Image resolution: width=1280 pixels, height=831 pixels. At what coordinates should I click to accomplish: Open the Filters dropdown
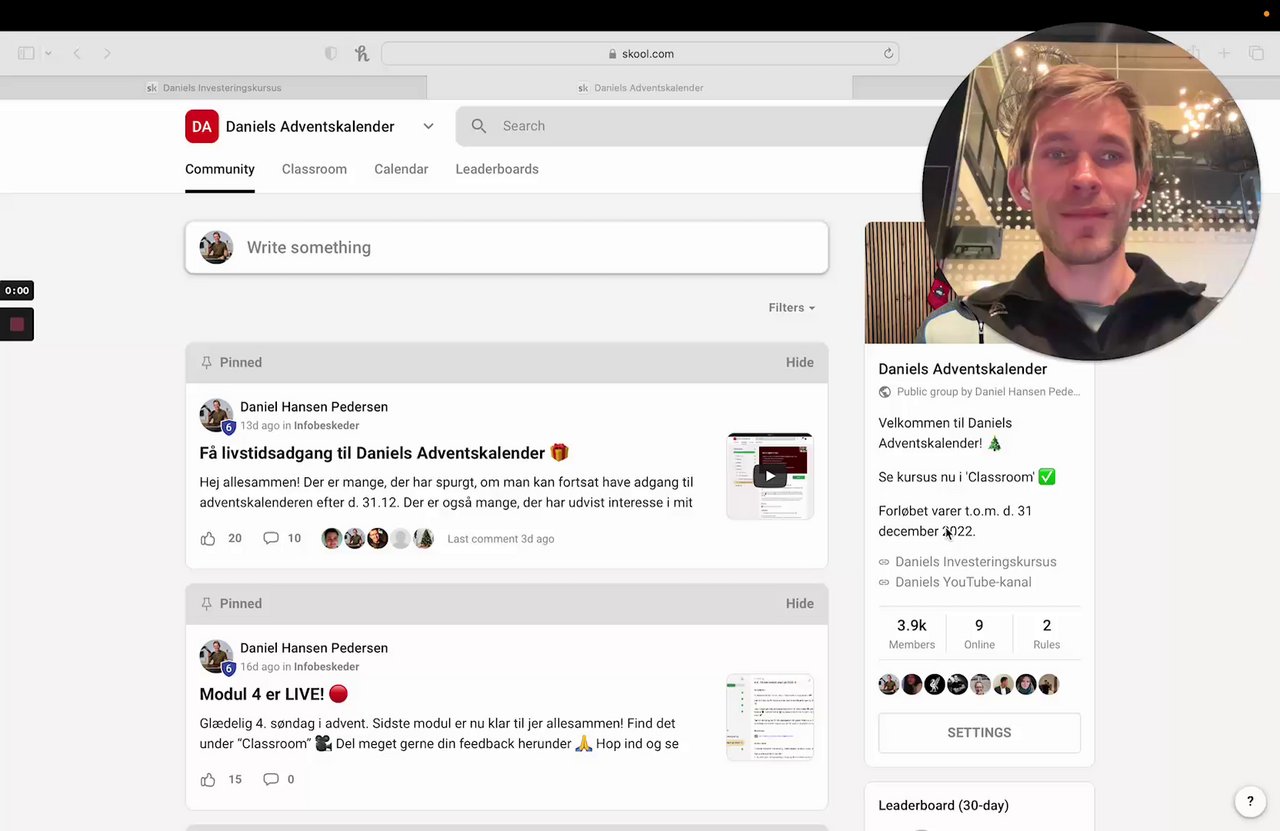tap(792, 308)
